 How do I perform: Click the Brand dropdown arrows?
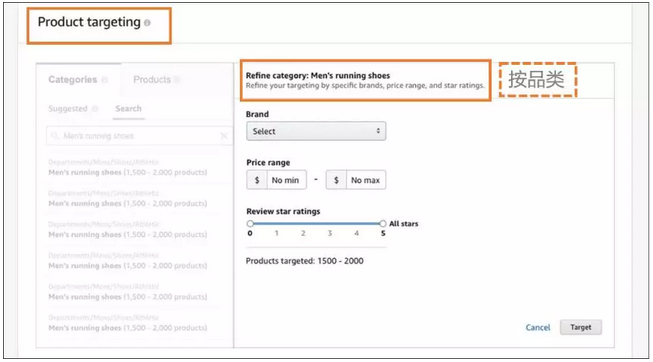click(378, 131)
